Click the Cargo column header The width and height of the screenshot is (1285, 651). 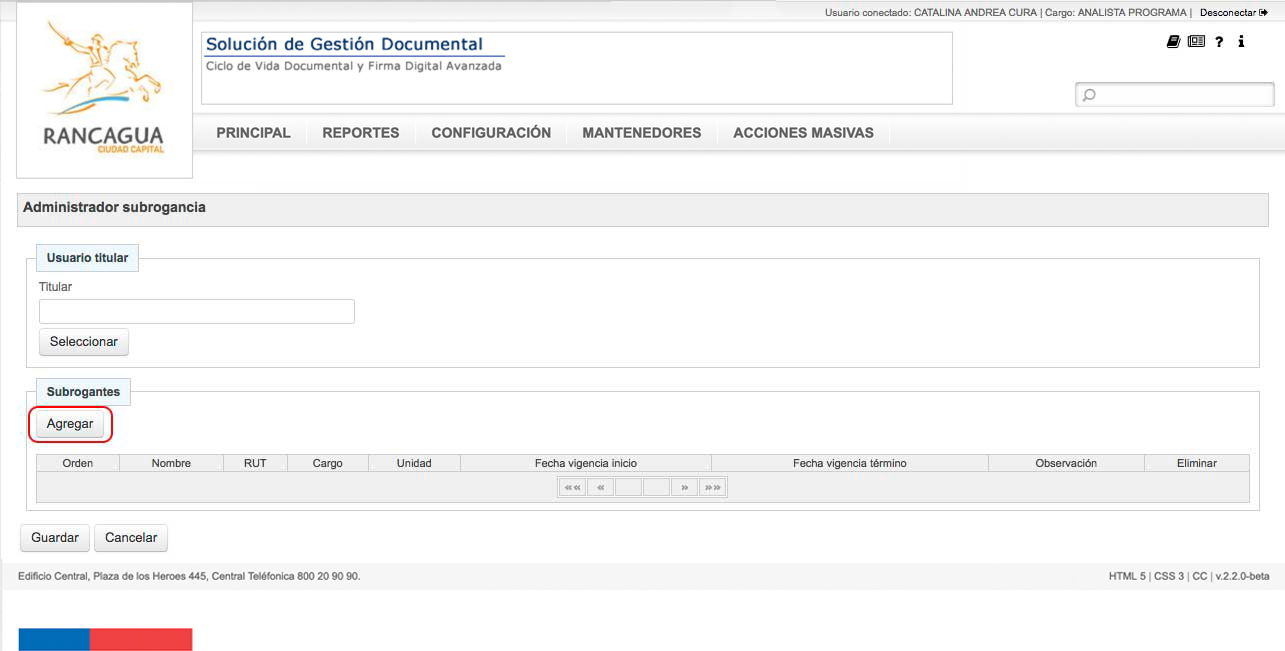(328, 463)
